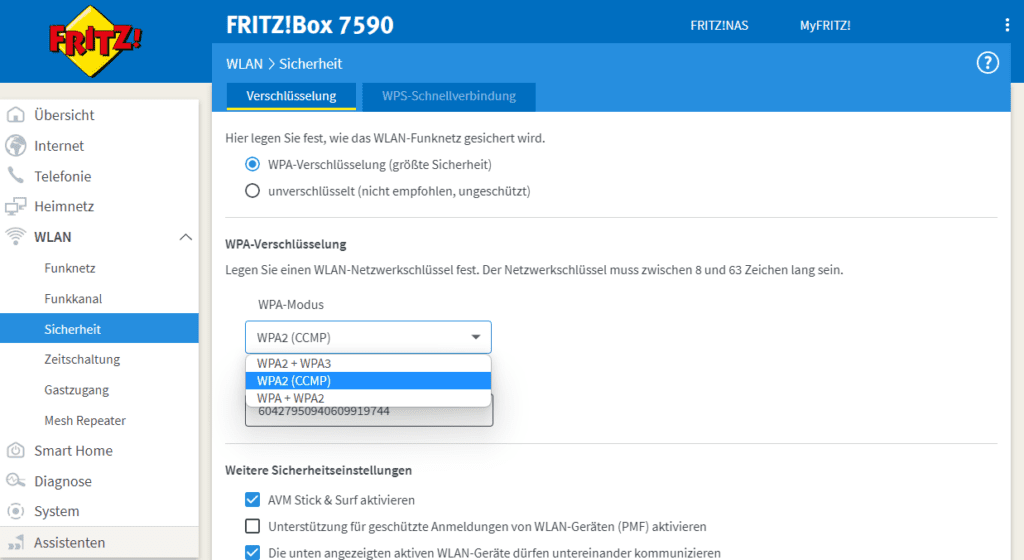This screenshot has height=560, width=1024.
Task: Enable PMF support checkbox
Action: tap(252, 526)
